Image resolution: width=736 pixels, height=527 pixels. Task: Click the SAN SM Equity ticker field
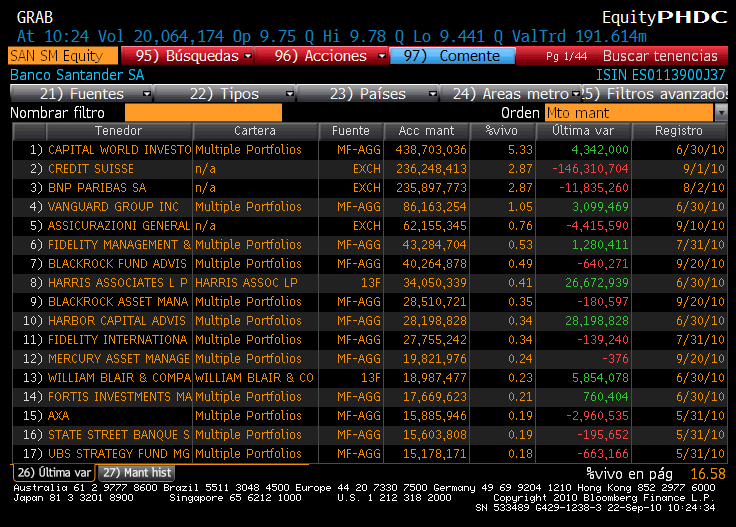click(63, 56)
